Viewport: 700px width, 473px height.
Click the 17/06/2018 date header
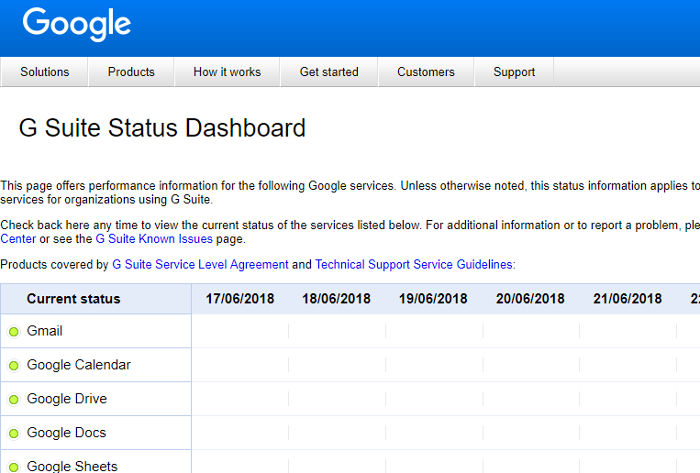point(240,299)
